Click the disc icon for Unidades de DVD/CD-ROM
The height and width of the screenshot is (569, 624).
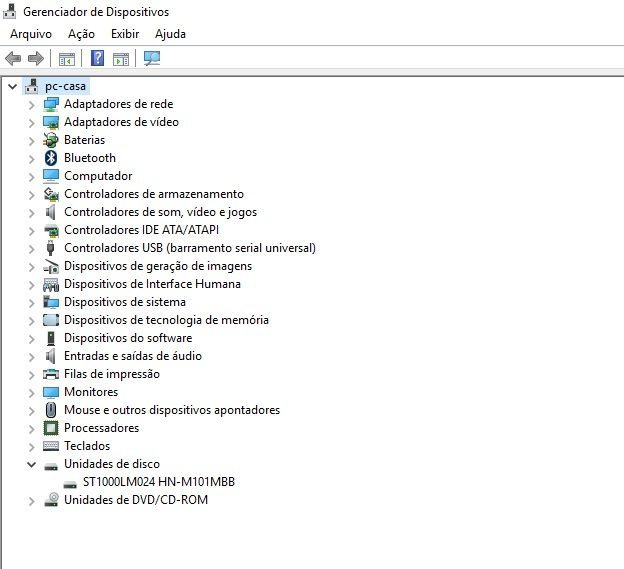click(x=51, y=500)
